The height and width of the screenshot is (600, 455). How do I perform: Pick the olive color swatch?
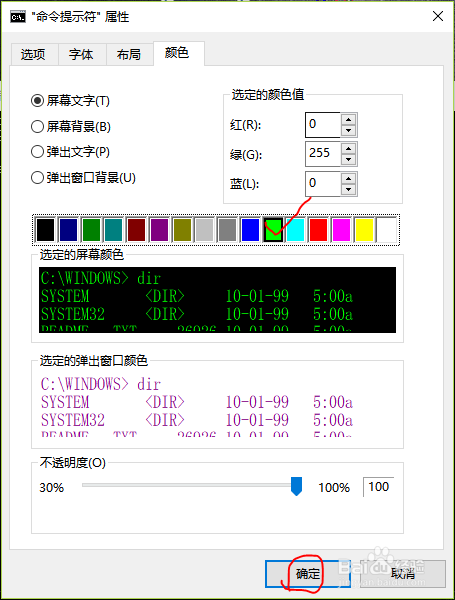click(182, 230)
